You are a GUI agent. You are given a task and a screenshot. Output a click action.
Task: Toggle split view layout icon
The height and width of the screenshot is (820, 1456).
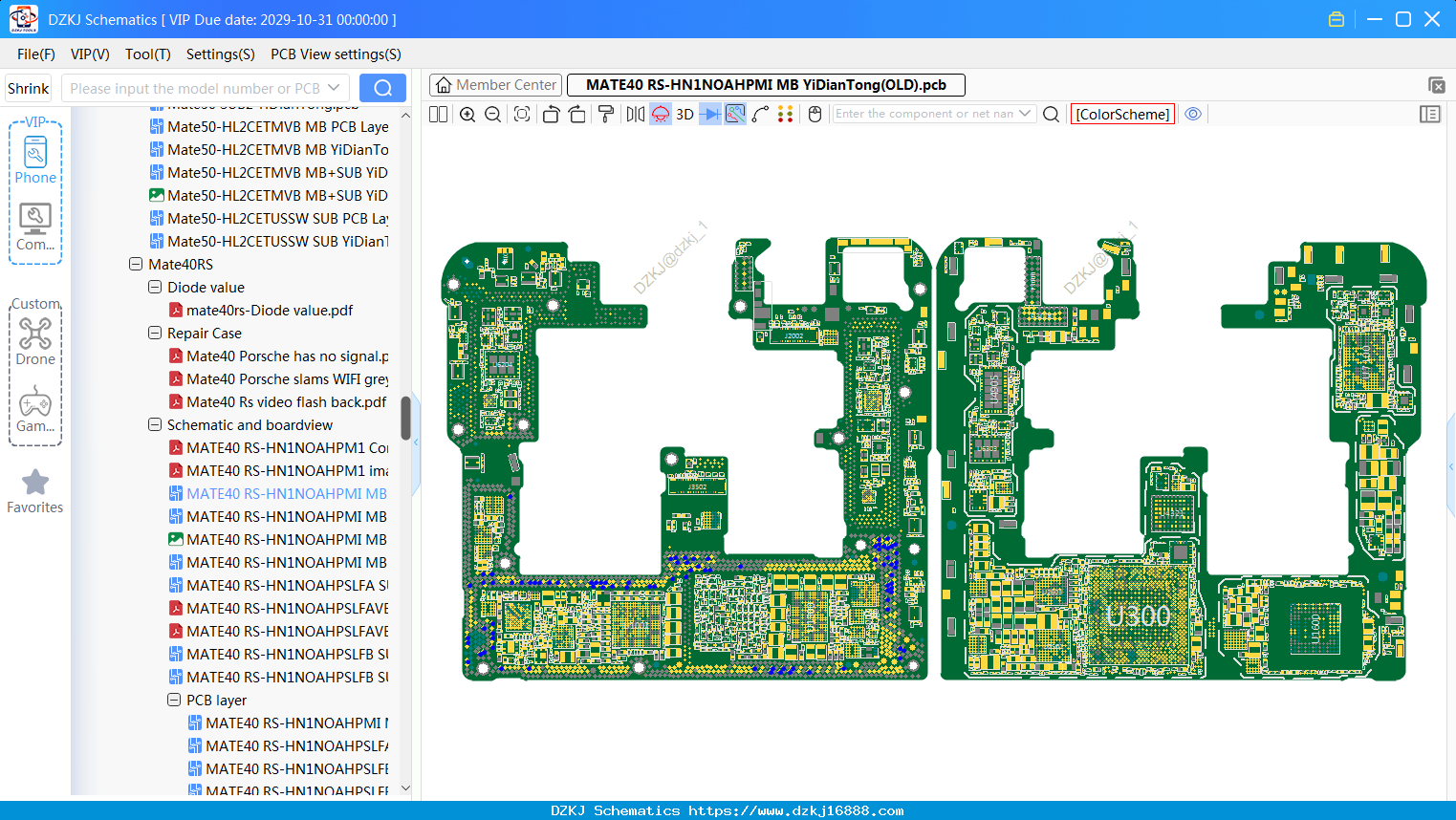pos(438,114)
